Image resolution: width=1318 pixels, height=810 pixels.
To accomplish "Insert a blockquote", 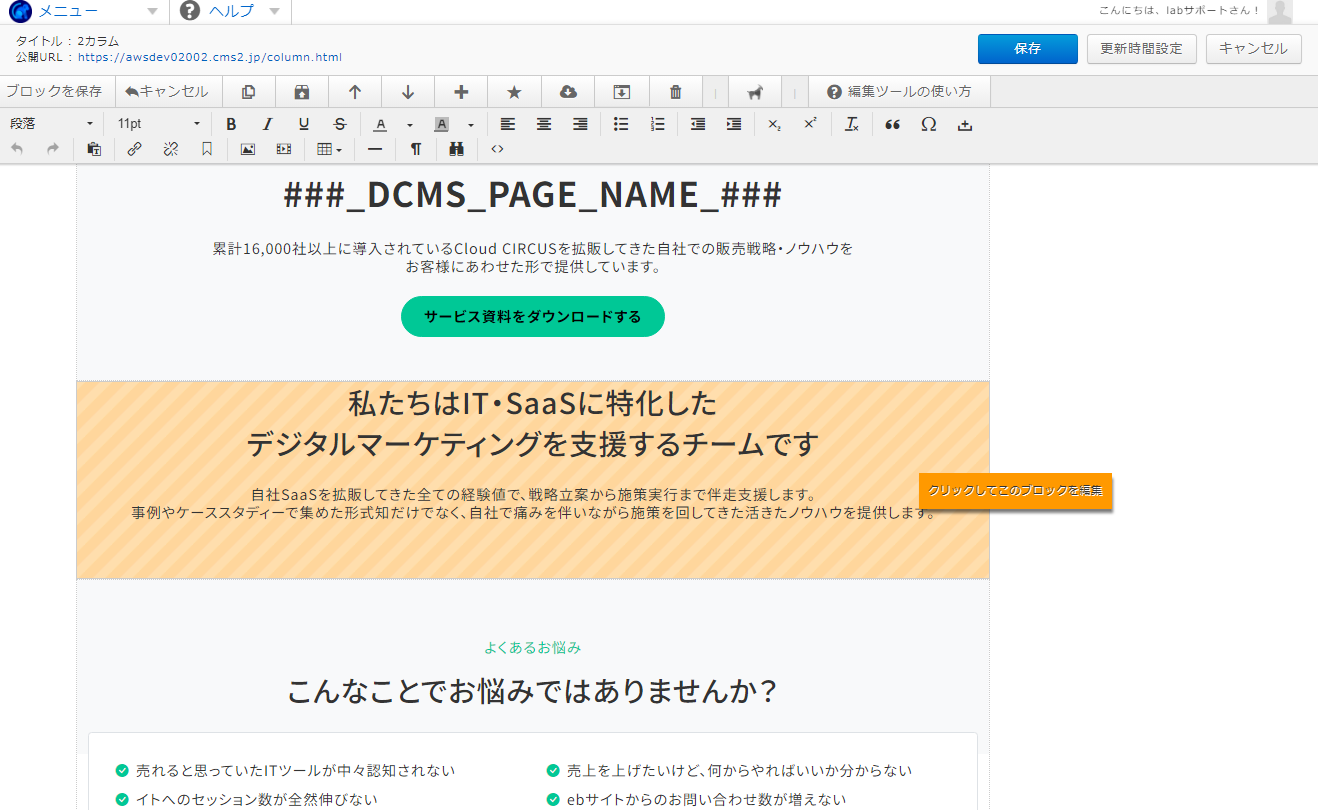I will [x=893, y=124].
